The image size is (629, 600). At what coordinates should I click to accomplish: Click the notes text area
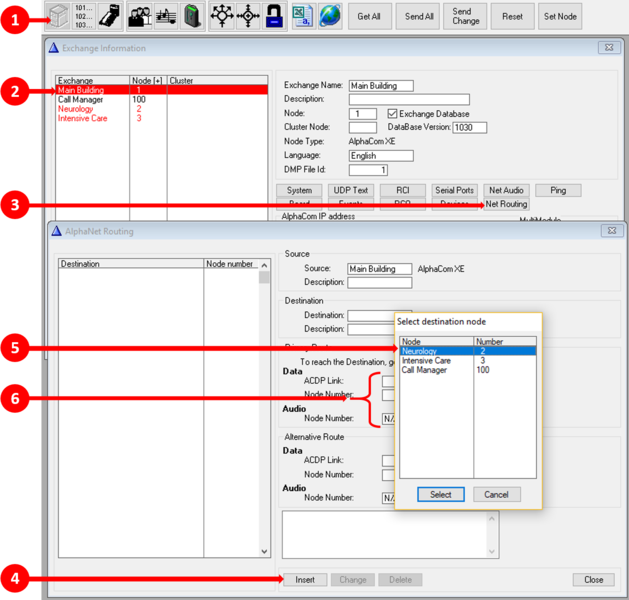tap(390, 534)
